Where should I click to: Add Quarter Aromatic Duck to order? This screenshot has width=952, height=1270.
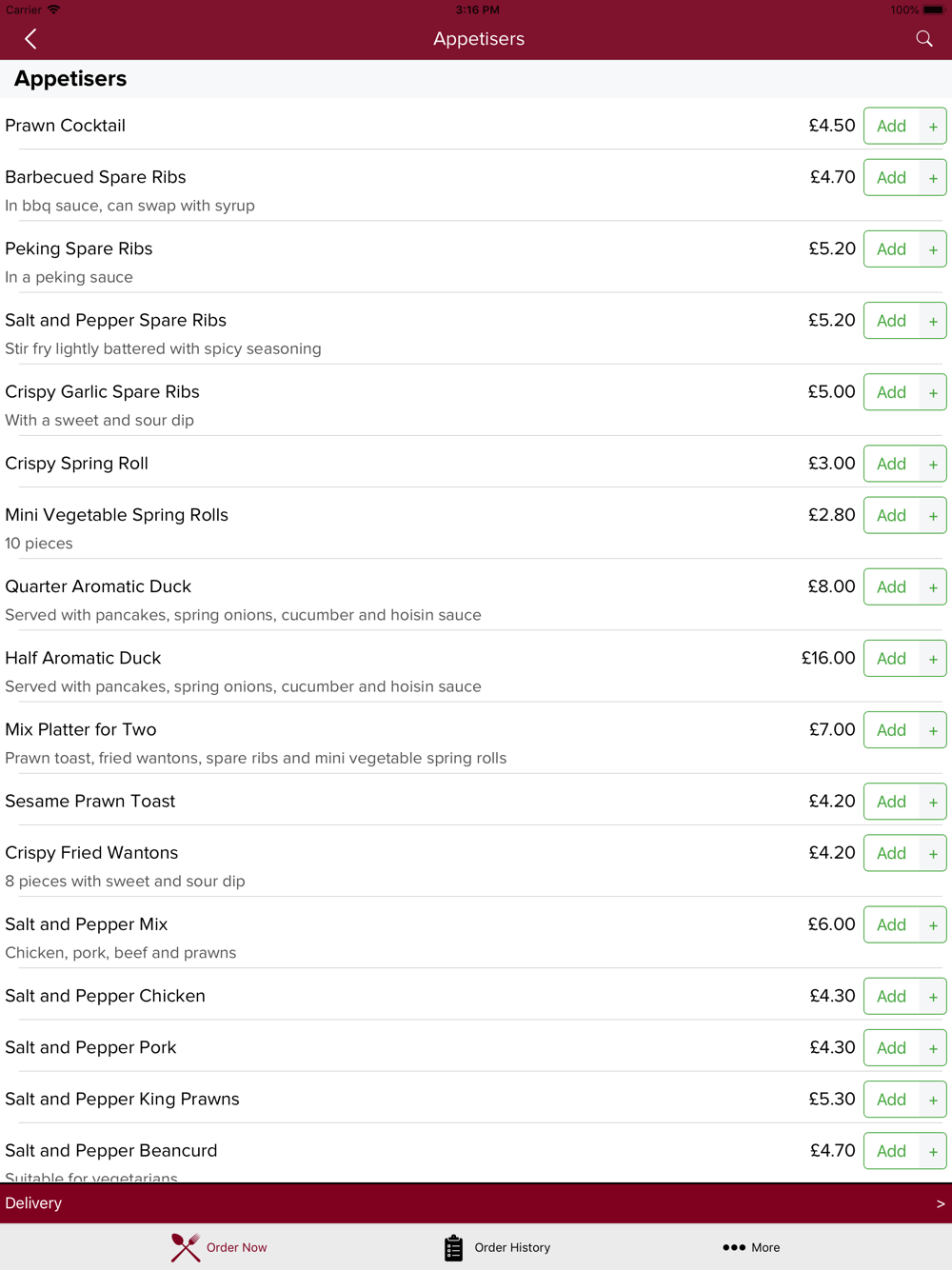[891, 587]
